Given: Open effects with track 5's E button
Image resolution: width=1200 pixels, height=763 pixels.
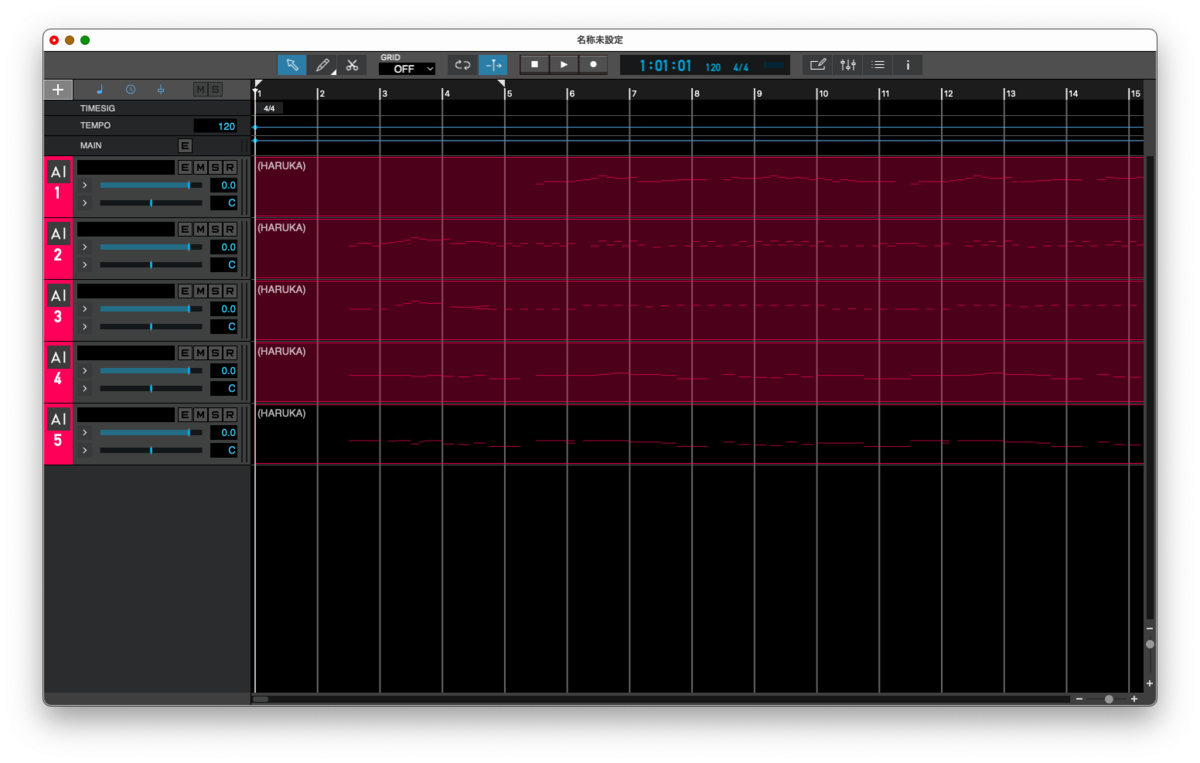Looking at the screenshot, I should point(185,415).
